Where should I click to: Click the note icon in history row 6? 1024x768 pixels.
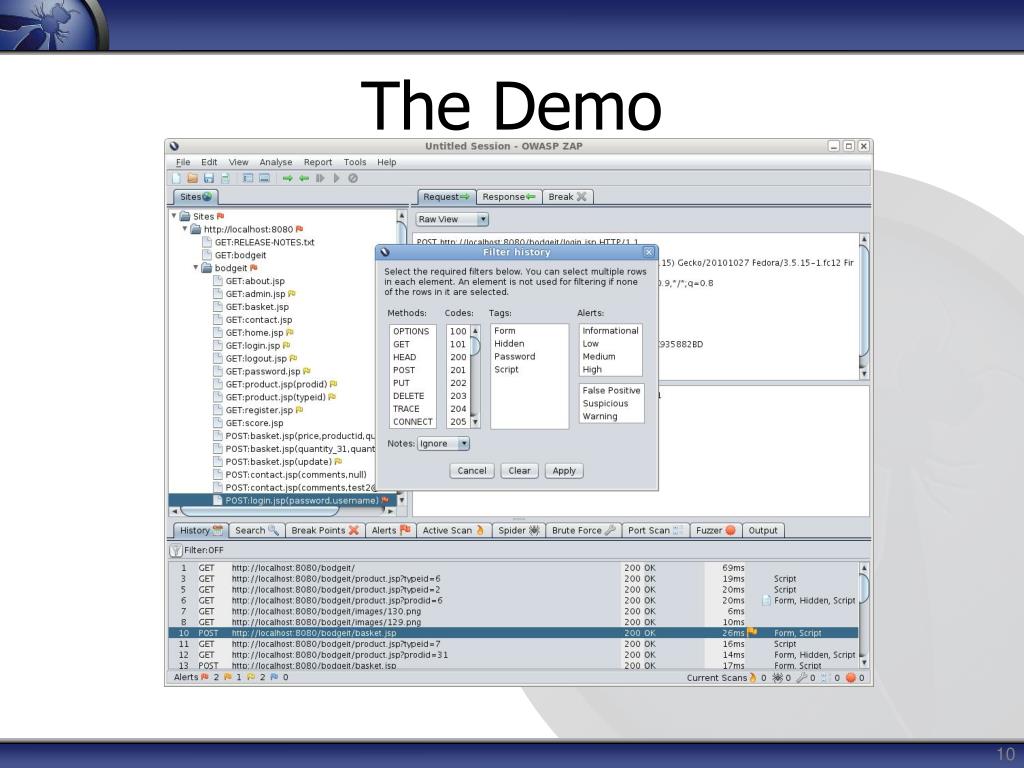point(767,600)
